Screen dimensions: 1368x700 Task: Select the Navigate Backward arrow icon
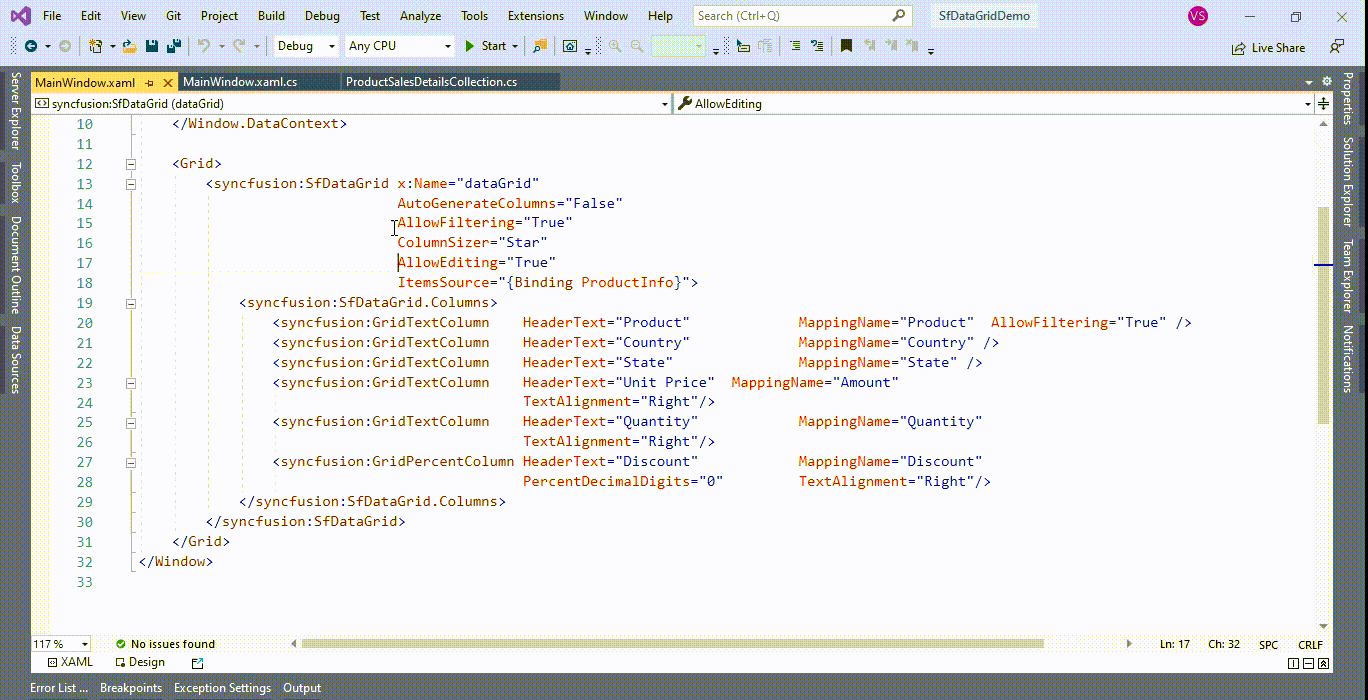(33, 46)
